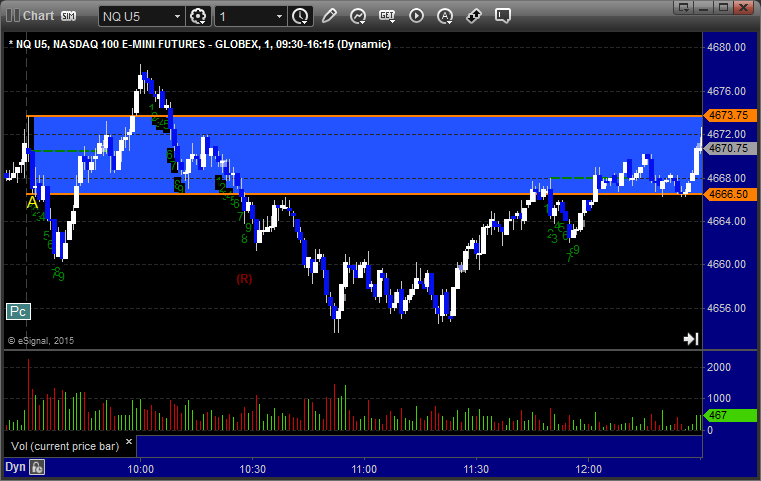Open the symbol settings gear menu

click(x=198, y=17)
